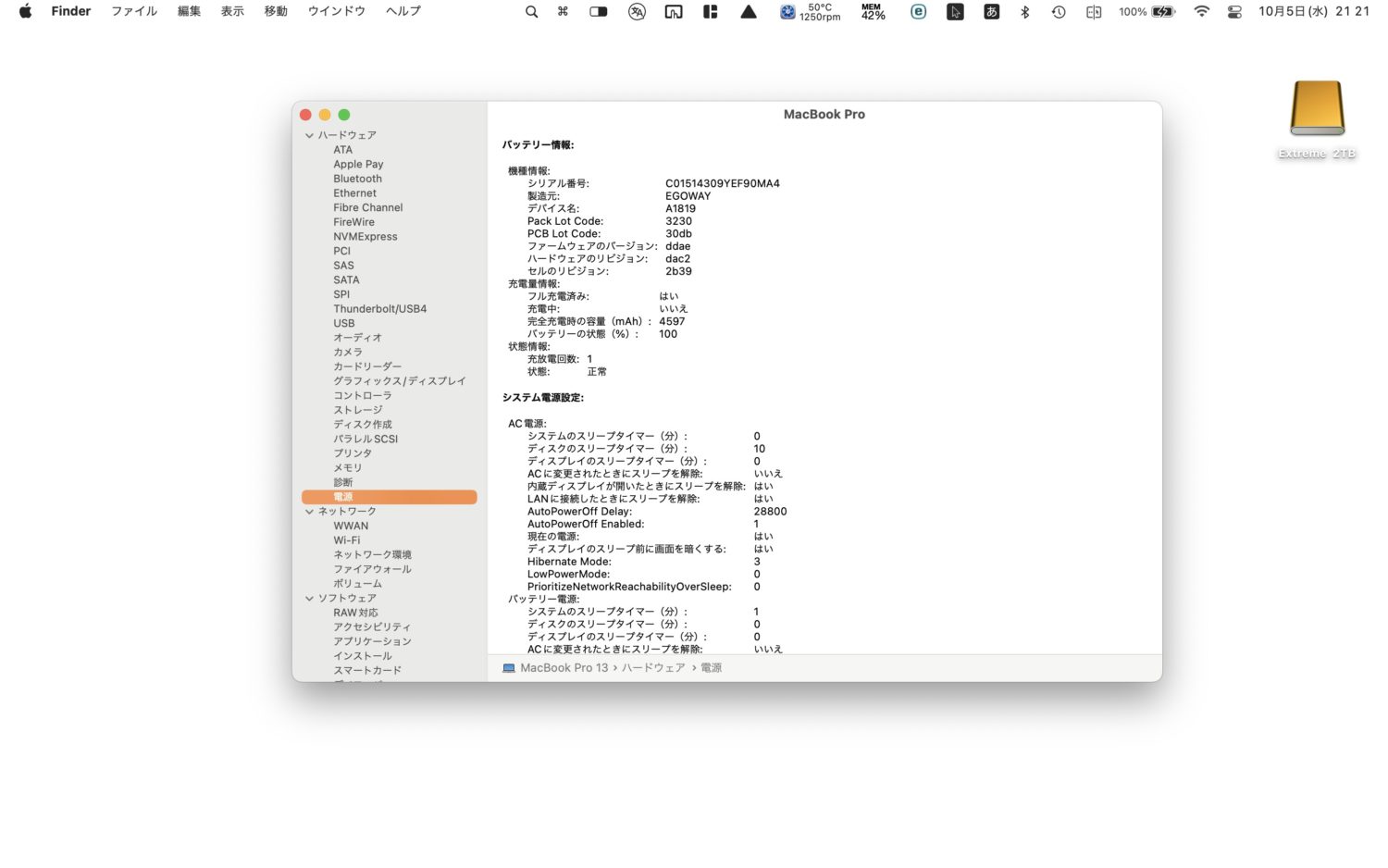1388x868 pixels.
Task: Click the teal 'e' menu bar icon
Action: click(918, 12)
